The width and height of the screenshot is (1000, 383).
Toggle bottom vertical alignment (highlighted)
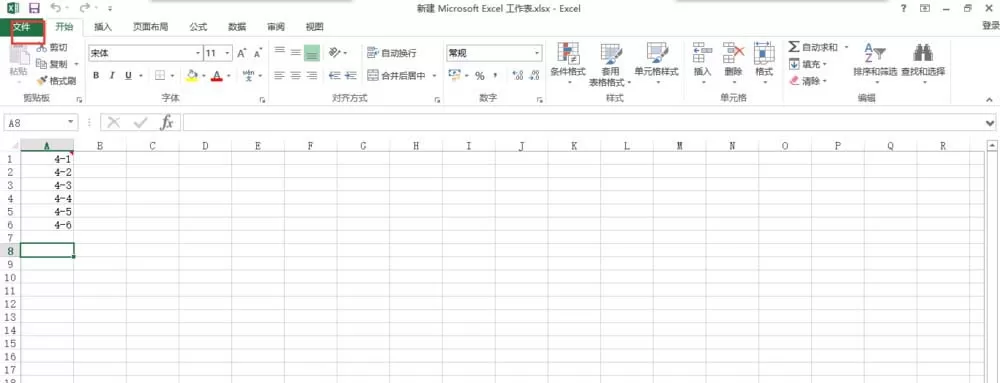[311, 53]
